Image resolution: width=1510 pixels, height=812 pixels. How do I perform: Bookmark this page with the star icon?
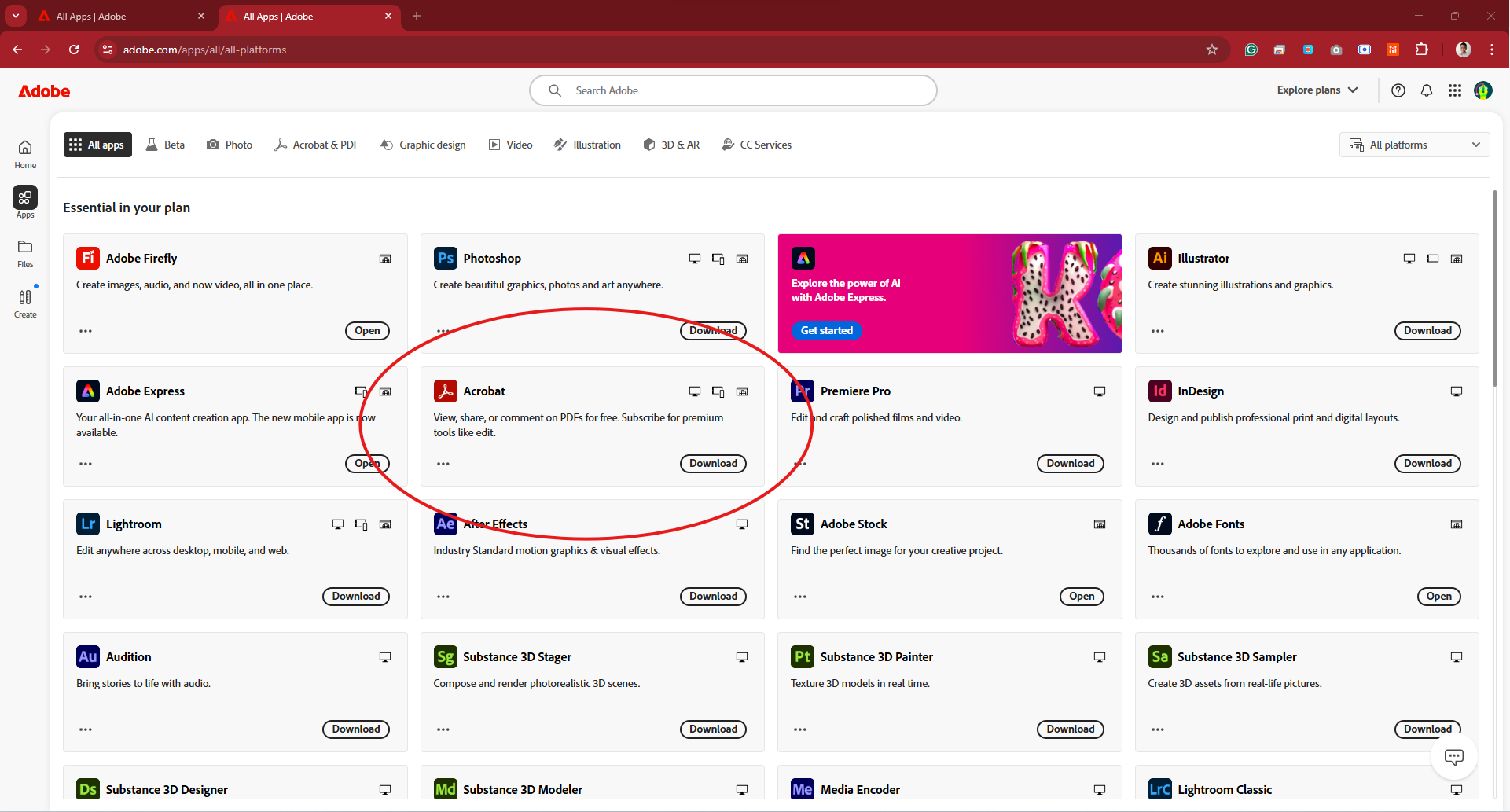[x=1212, y=50]
